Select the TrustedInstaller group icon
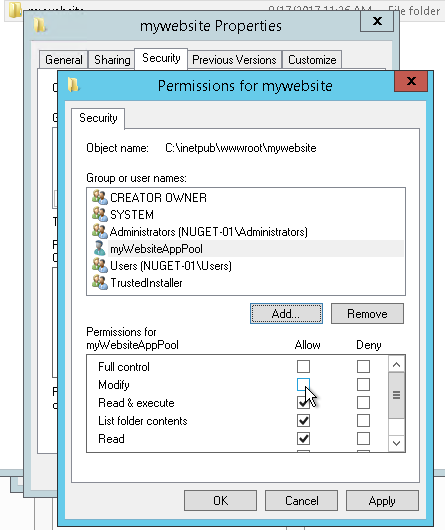Image resolution: width=445 pixels, height=530 pixels. click(100, 282)
